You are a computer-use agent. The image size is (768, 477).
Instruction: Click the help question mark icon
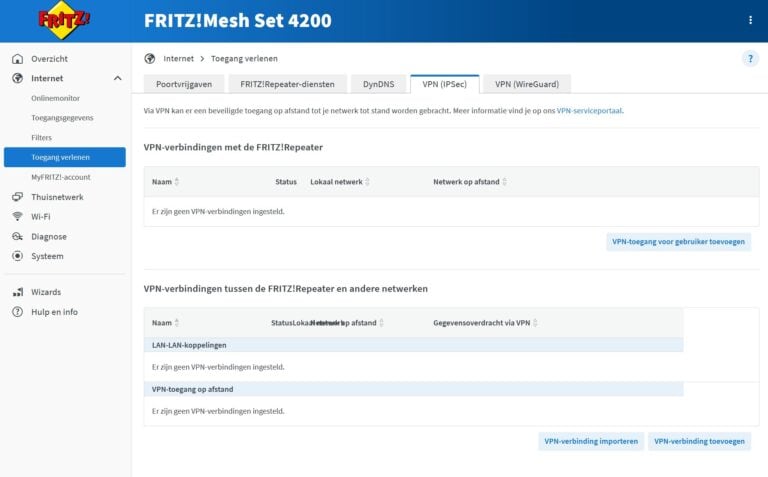pos(750,59)
